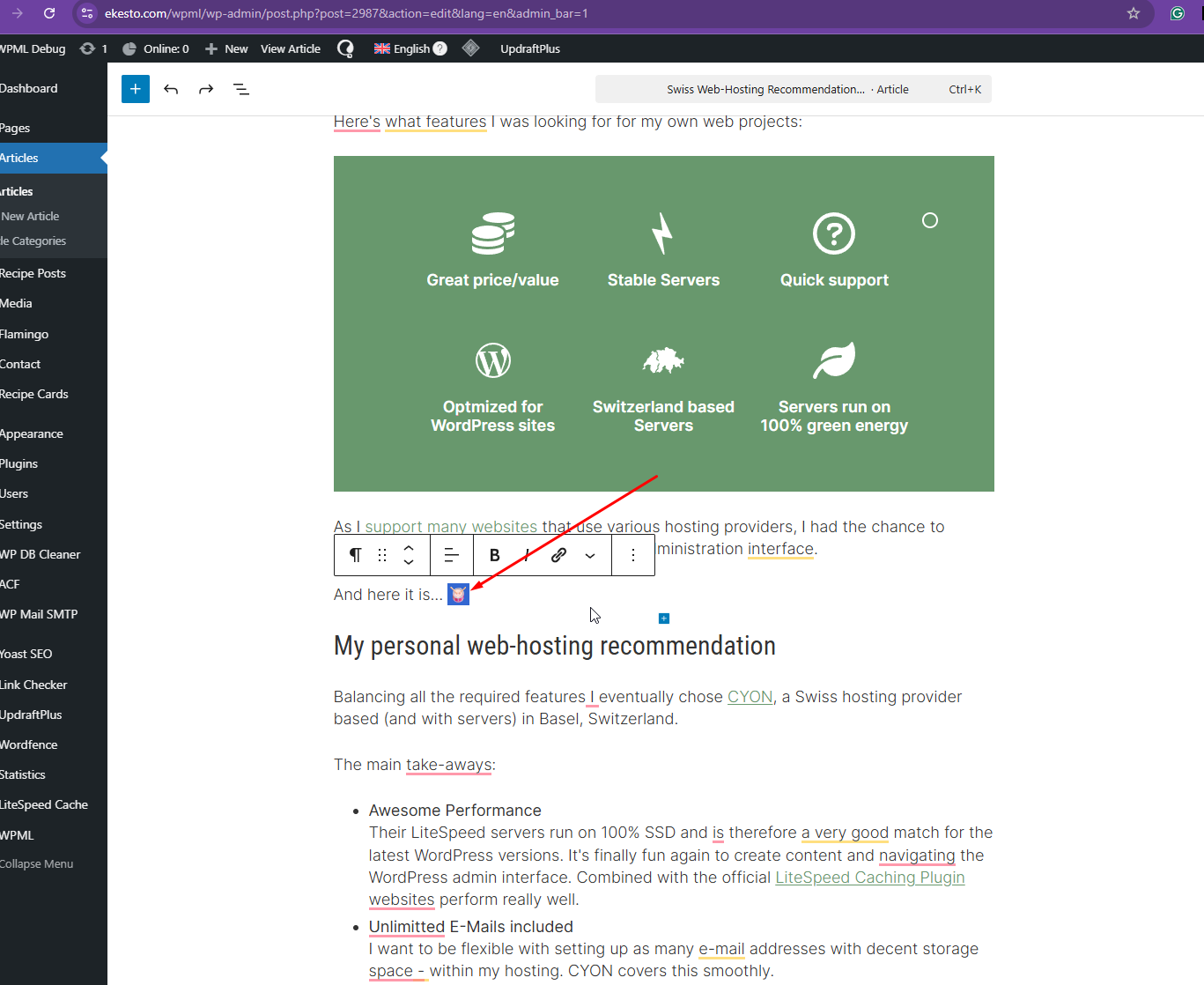Select the lightning bolt icon
This screenshot has height=985, width=1204.
pyautogui.click(x=663, y=233)
